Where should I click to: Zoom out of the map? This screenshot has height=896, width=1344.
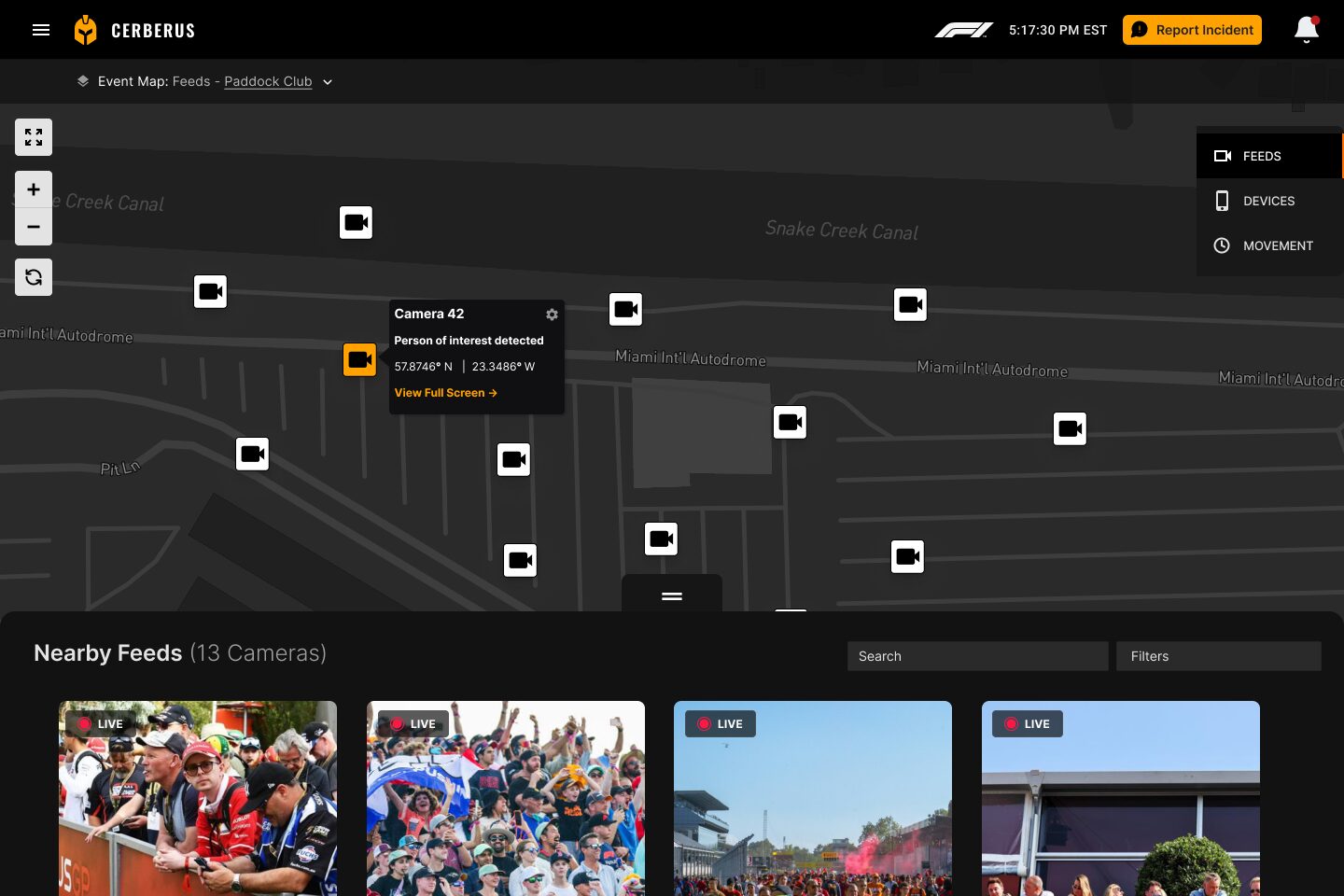[x=34, y=227]
